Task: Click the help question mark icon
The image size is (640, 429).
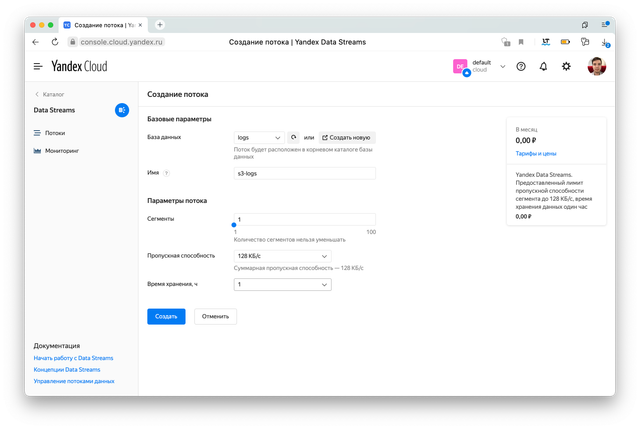Action: point(520,66)
